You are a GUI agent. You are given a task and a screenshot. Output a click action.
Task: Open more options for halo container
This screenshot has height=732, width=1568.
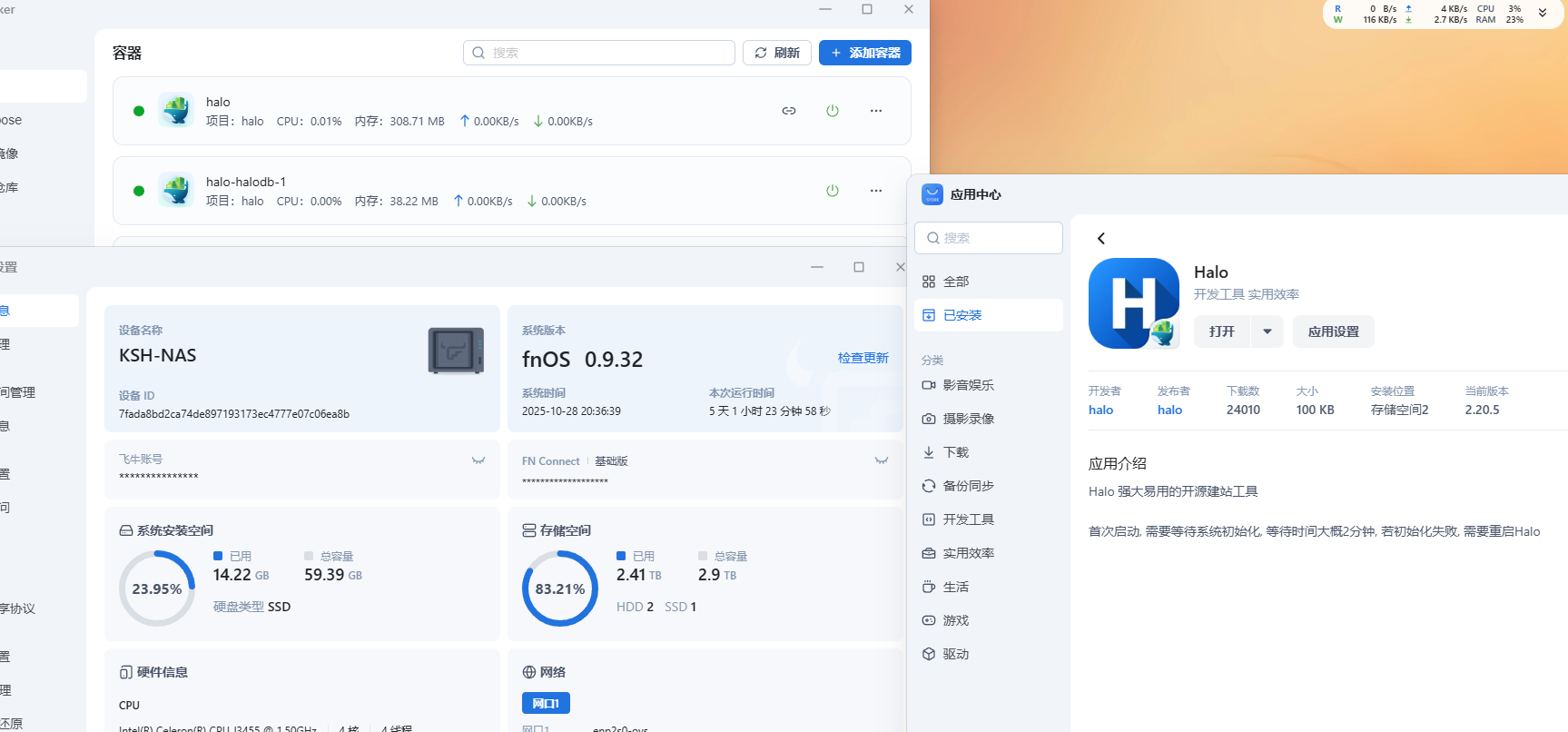click(876, 111)
